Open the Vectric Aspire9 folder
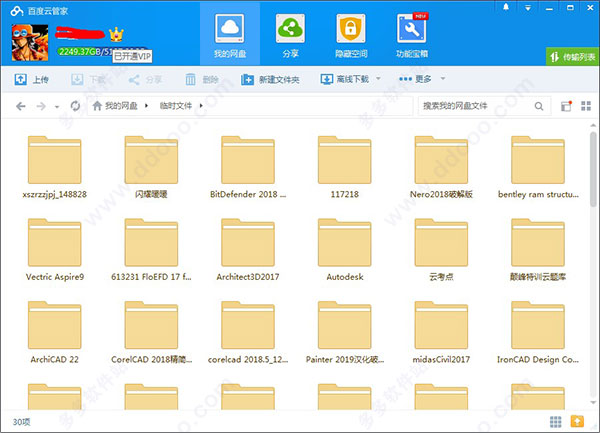Image resolution: width=600 pixels, height=433 pixels. pyautogui.click(x=54, y=250)
